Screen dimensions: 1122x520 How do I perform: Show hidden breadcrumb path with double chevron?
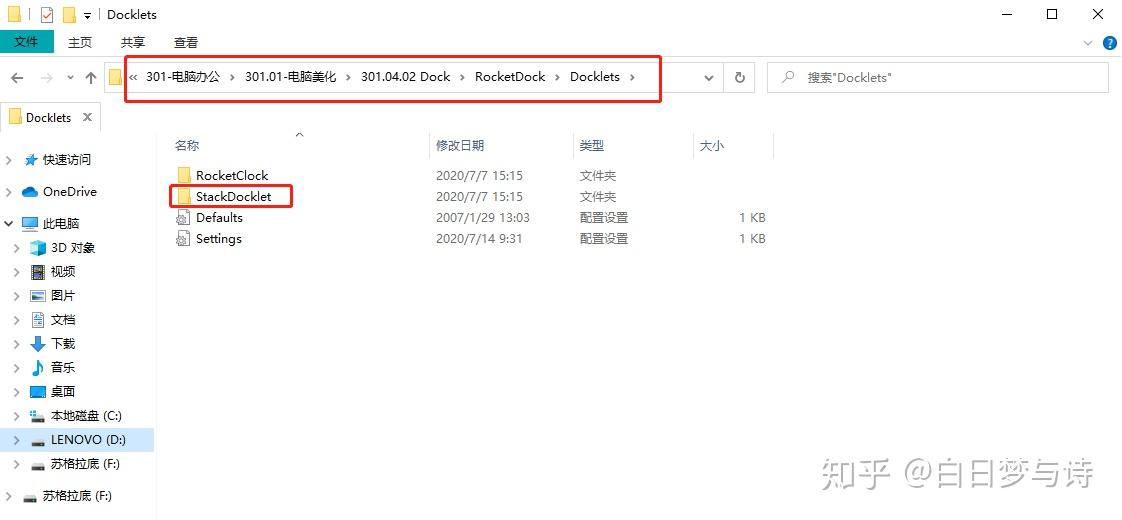[133, 77]
